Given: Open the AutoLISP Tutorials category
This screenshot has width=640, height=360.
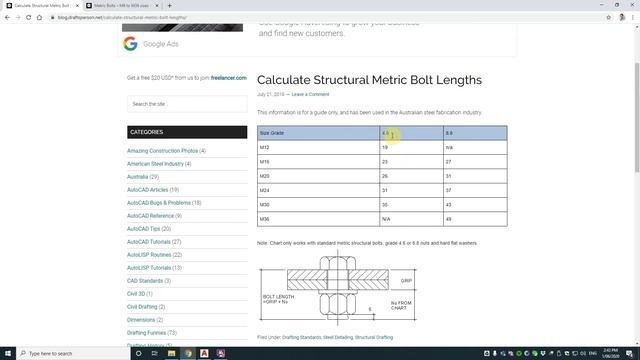Looking at the screenshot, I should [149, 268].
